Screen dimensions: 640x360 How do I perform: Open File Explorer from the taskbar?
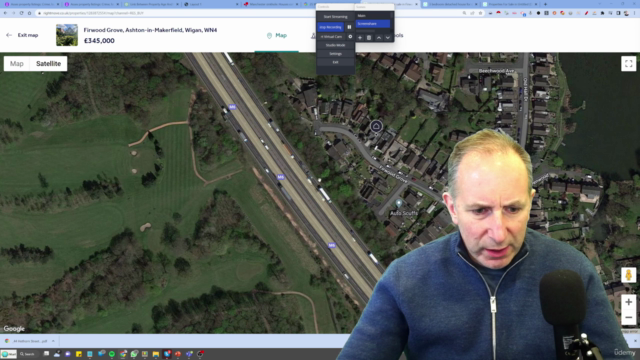pyautogui.click(x=156, y=354)
